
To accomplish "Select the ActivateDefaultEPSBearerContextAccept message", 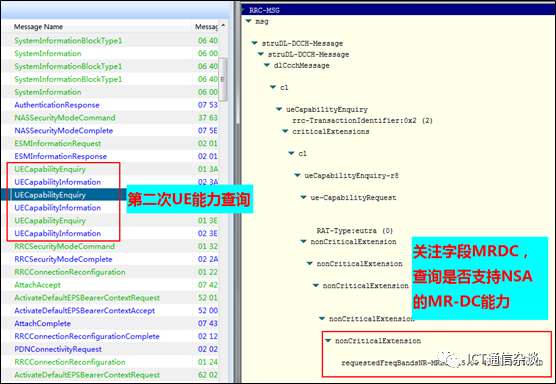I will [x=85, y=311].
